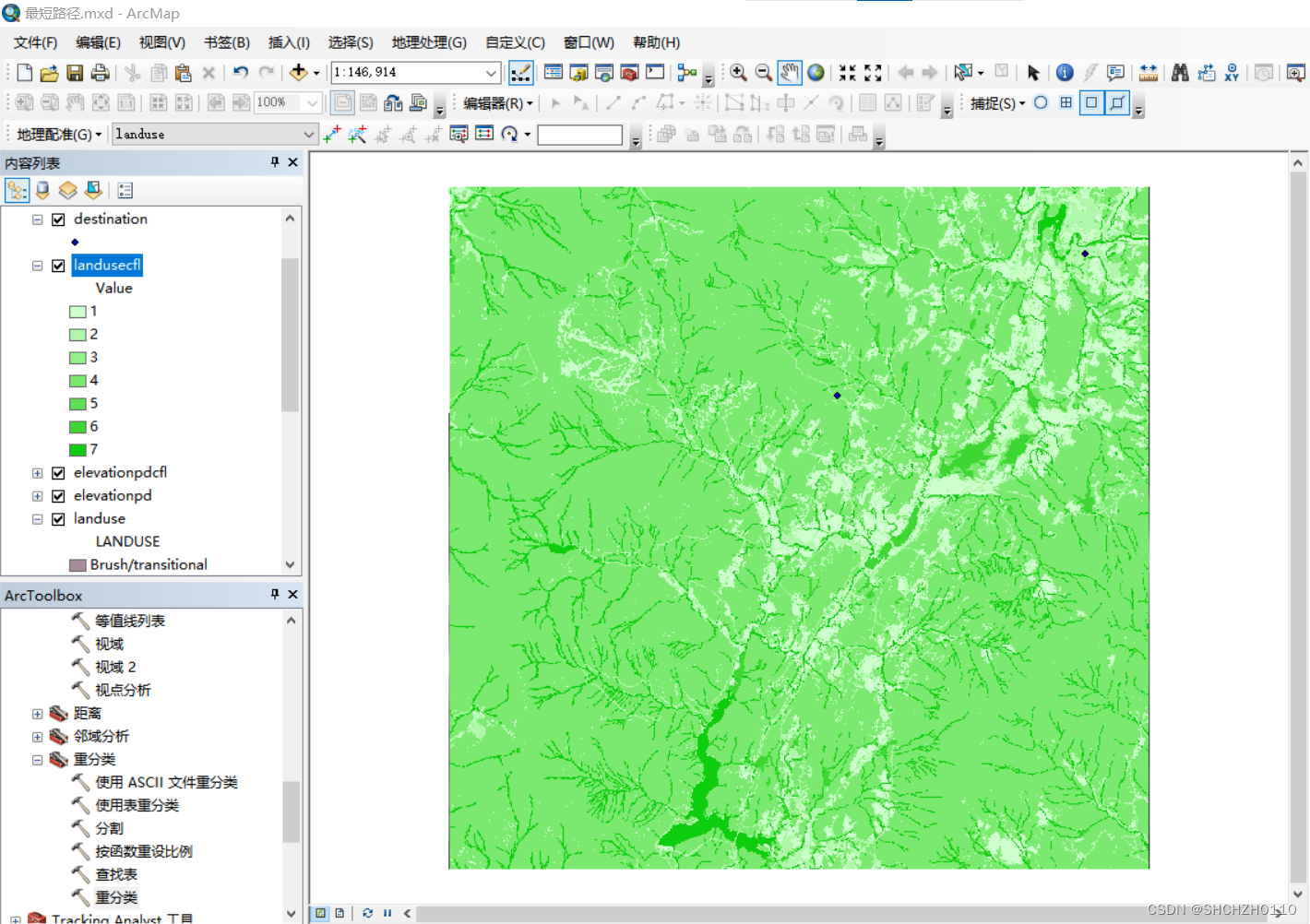Uncheck the landuse layer

(x=58, y=519)
